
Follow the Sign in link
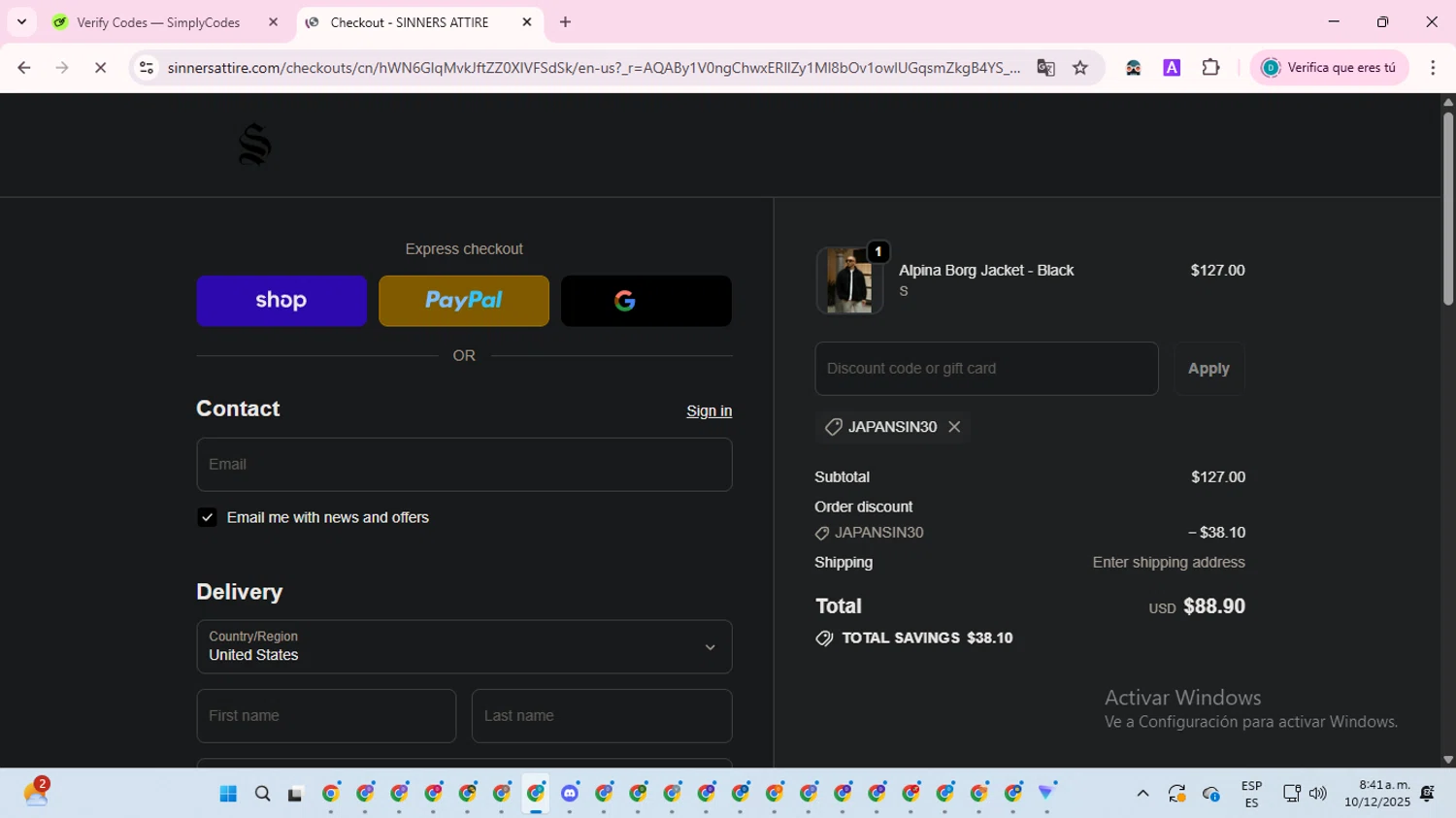(x=710, y=411)
